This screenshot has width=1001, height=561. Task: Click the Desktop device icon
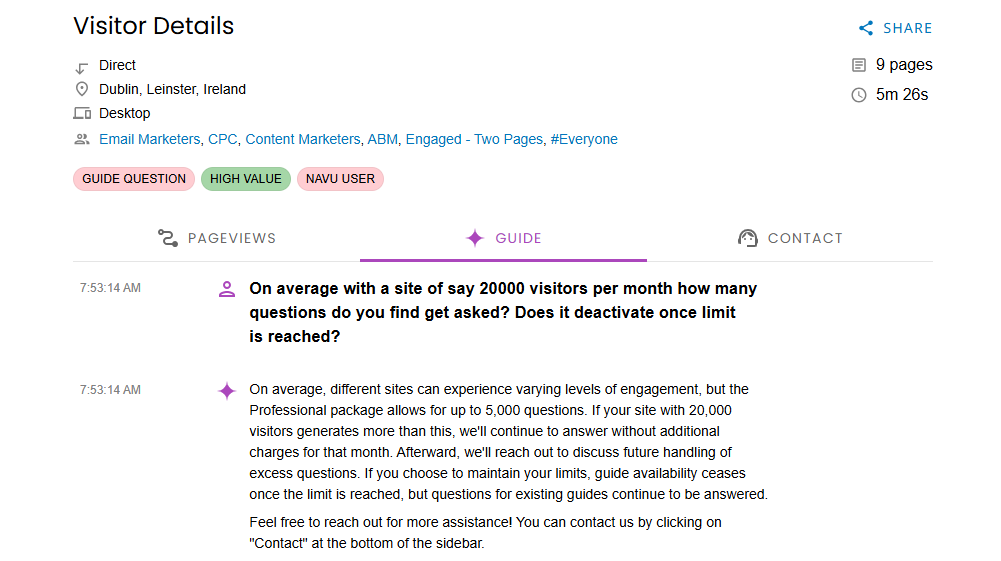pyautogui.click(x=82, y=114)
